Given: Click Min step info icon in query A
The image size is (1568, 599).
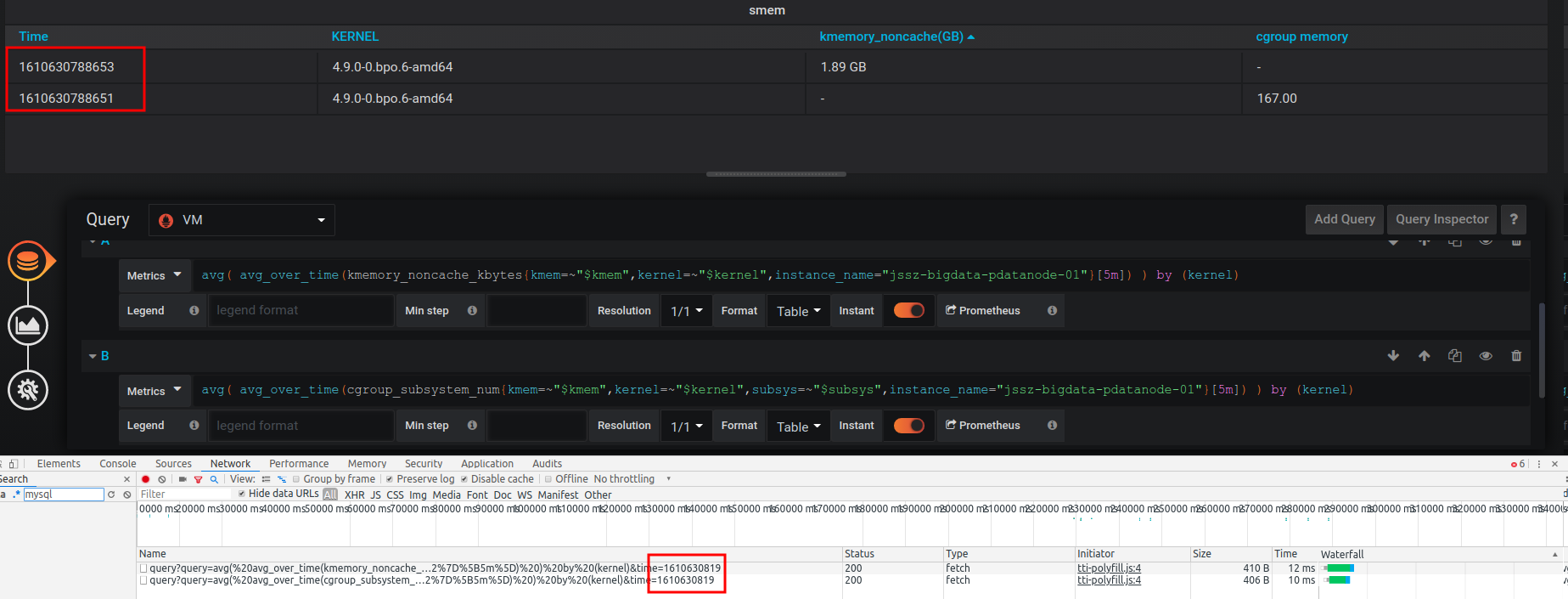Looking at the screenshot, I should click(x=472, y=311).
